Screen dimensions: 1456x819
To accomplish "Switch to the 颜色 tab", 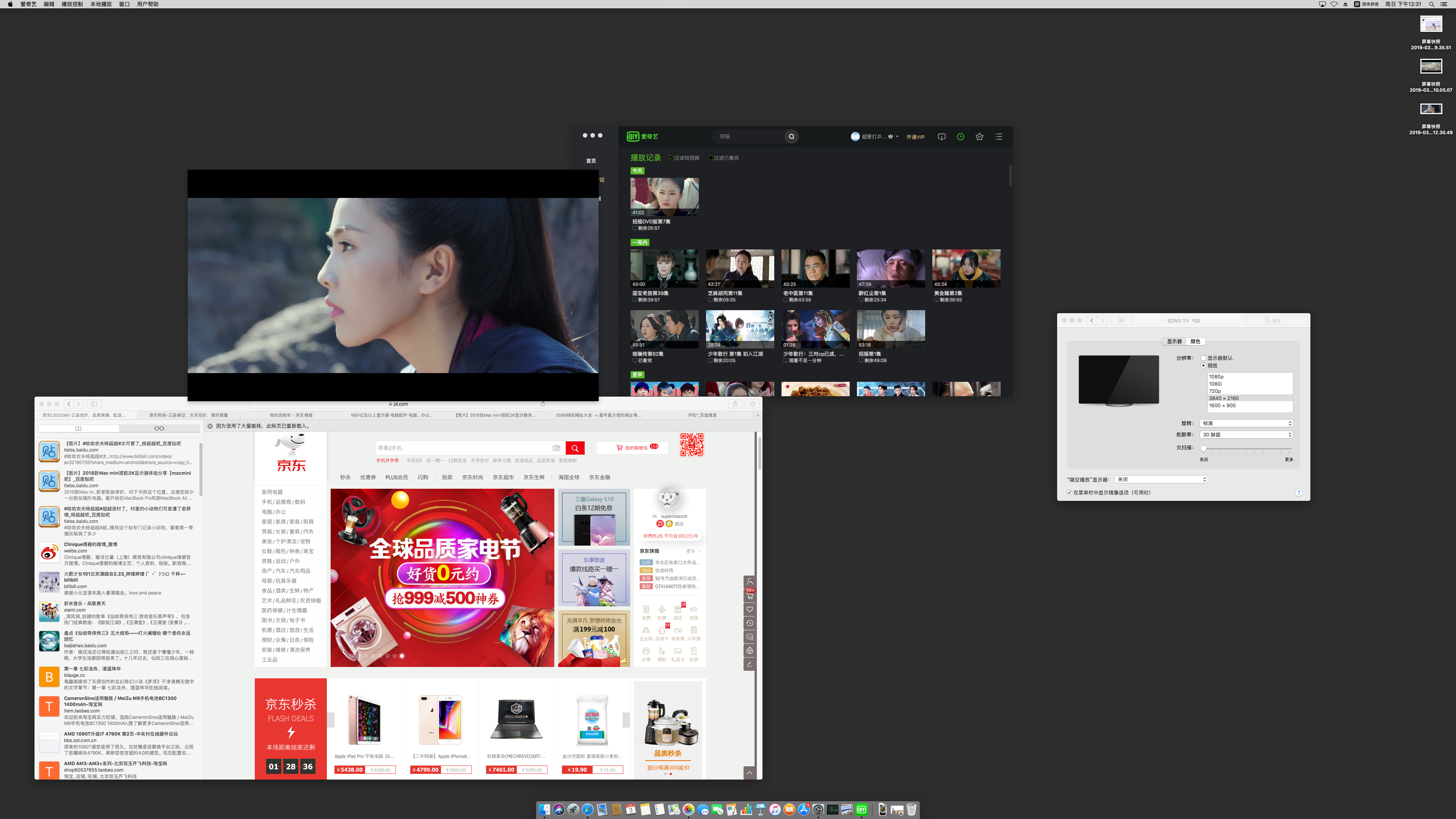I will pyautogui.click(x=1196, y=341).
